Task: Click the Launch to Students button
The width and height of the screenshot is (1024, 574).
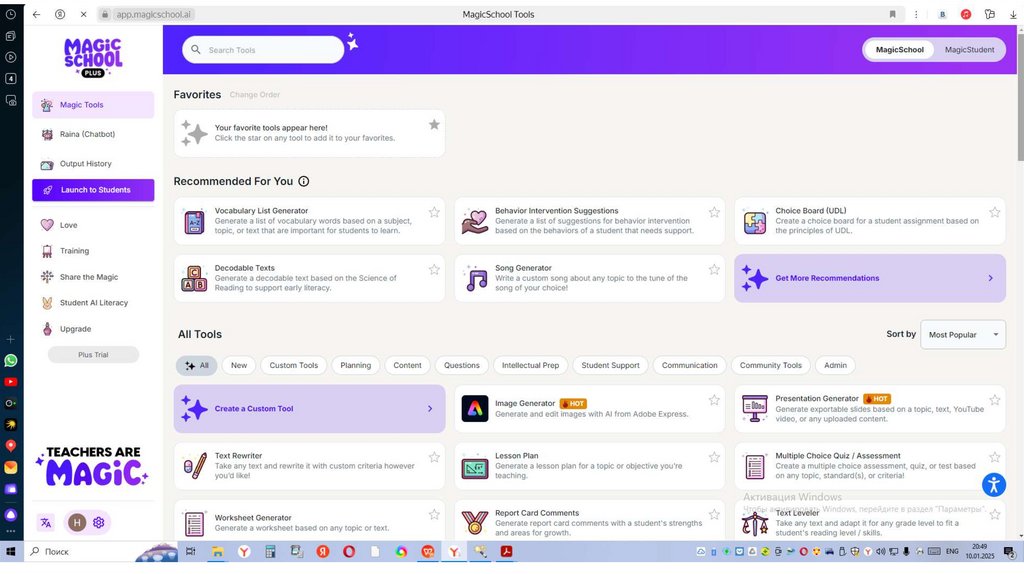Action: (x=93, y=190)
